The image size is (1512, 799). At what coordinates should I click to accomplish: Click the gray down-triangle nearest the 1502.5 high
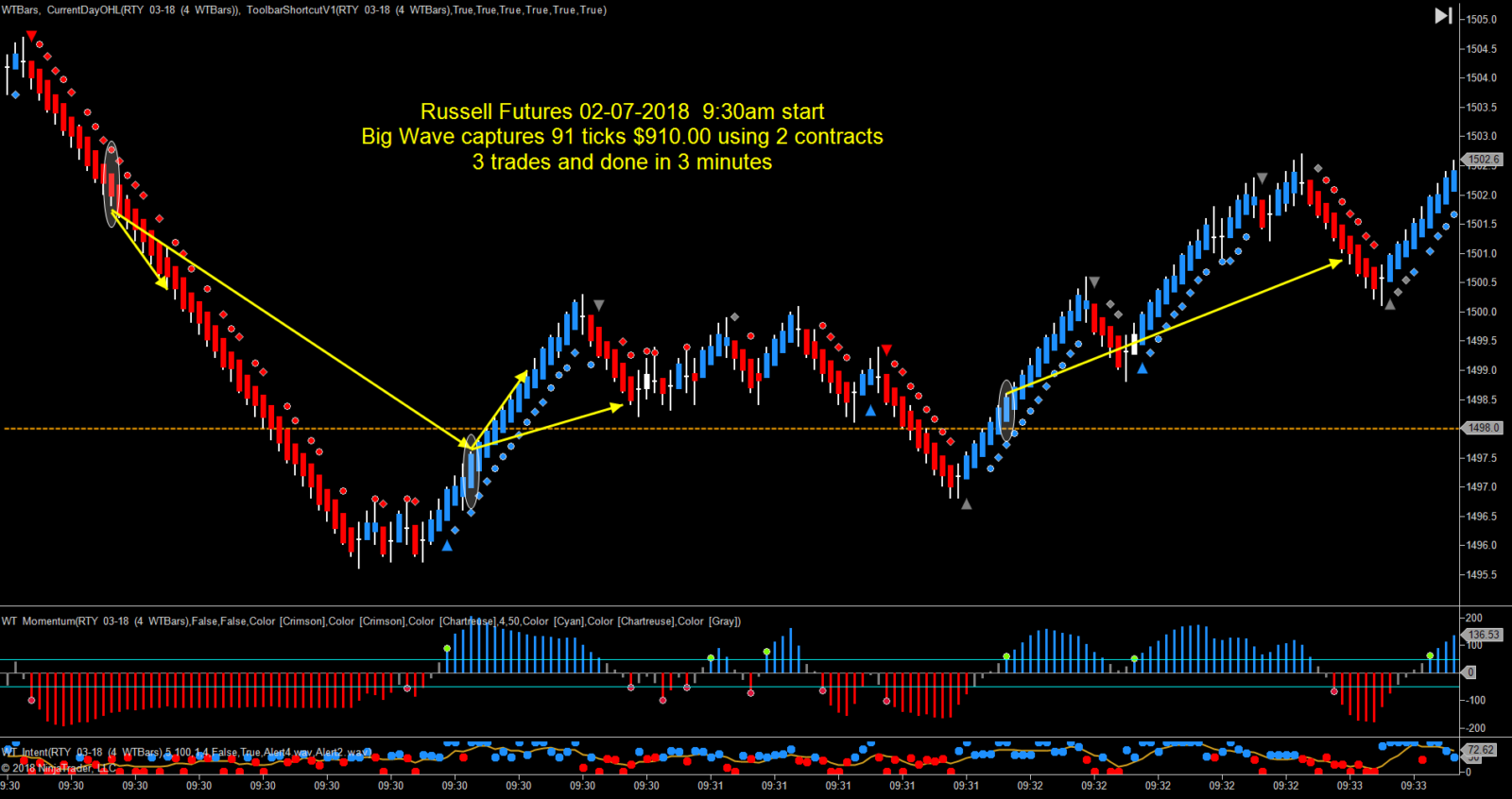click(x=1262, y=178)
